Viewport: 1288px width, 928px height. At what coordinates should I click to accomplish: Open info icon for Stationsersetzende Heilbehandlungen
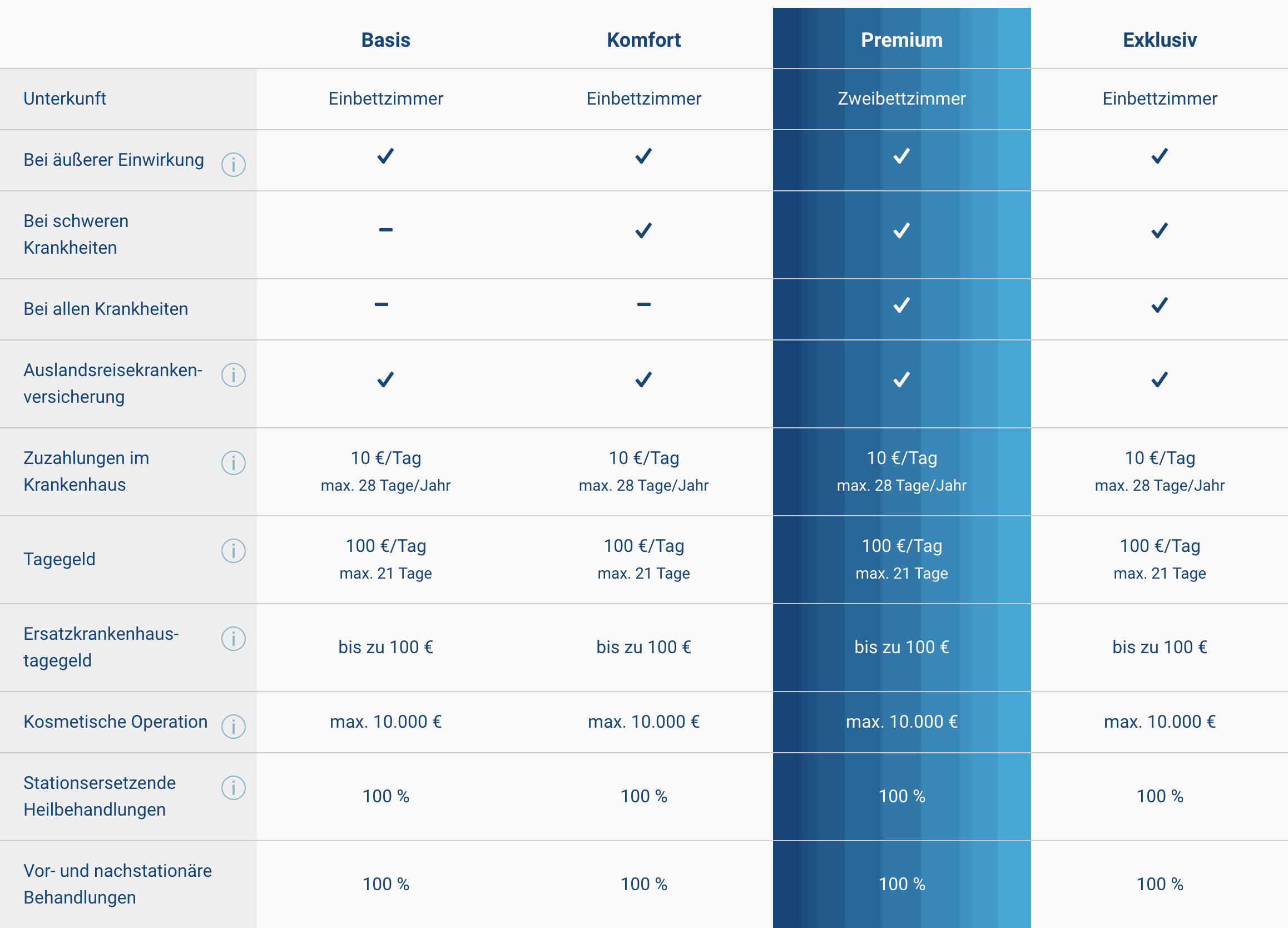[x=233, y=788]
